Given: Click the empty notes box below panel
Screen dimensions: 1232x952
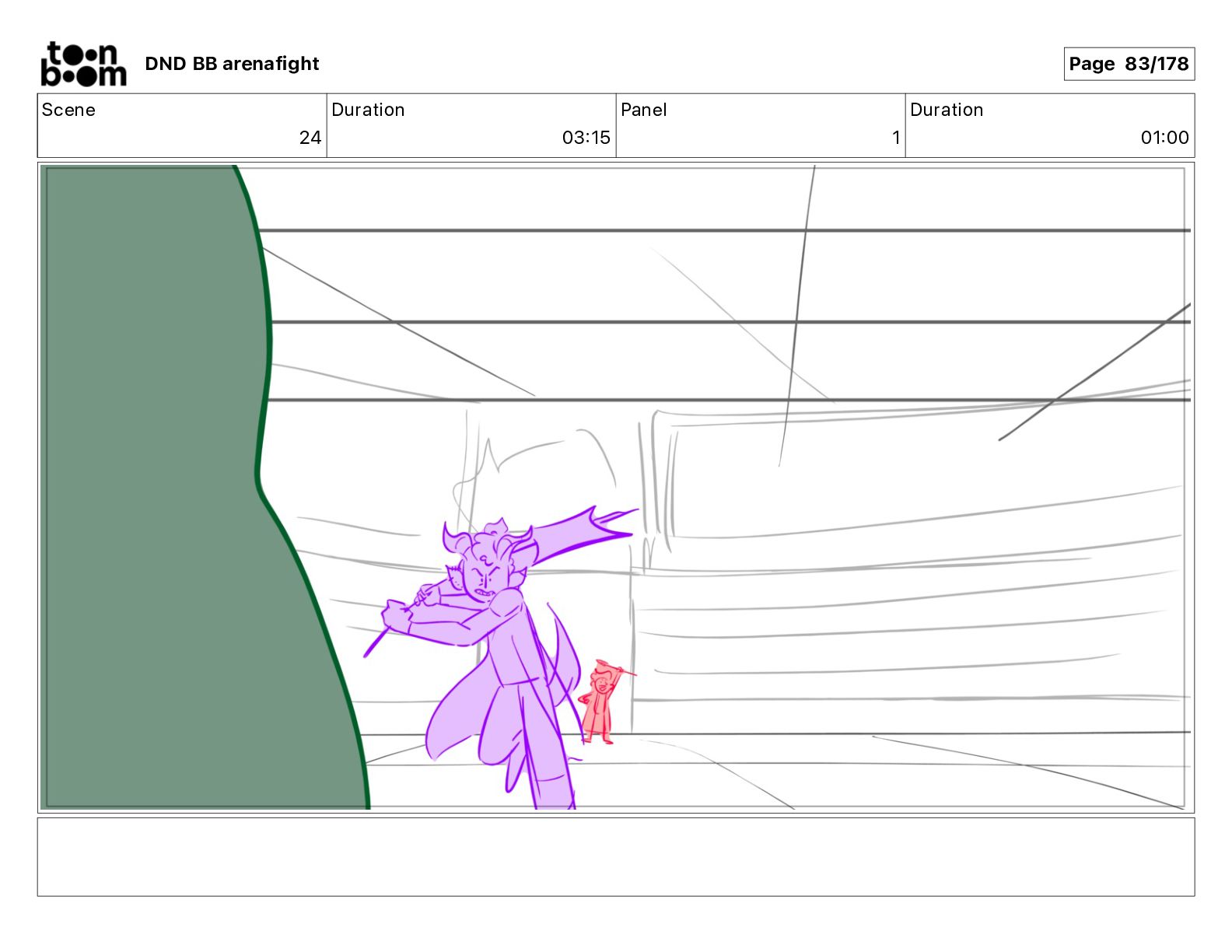Looking at the screenshot, I should click(x=616, y=857).
